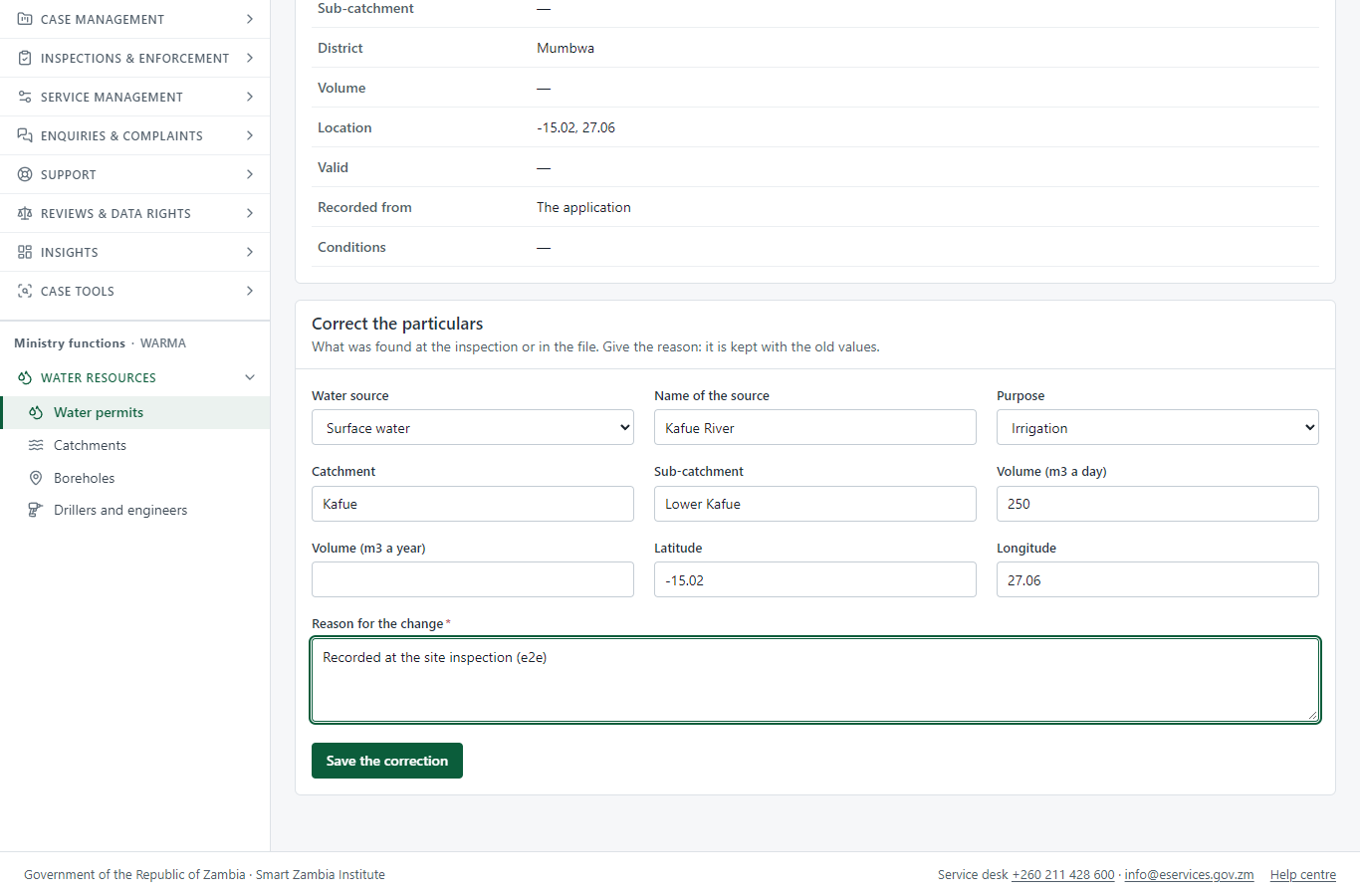1360x896 pixels.
Task: Expand the Case Tools chevron
Action: (x=249, y=291)
